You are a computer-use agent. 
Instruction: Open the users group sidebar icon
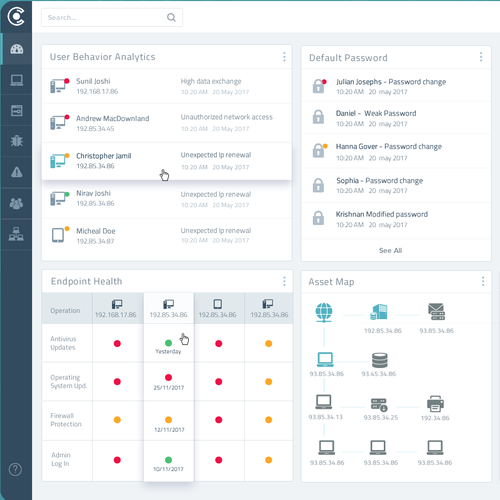[16, 203]
